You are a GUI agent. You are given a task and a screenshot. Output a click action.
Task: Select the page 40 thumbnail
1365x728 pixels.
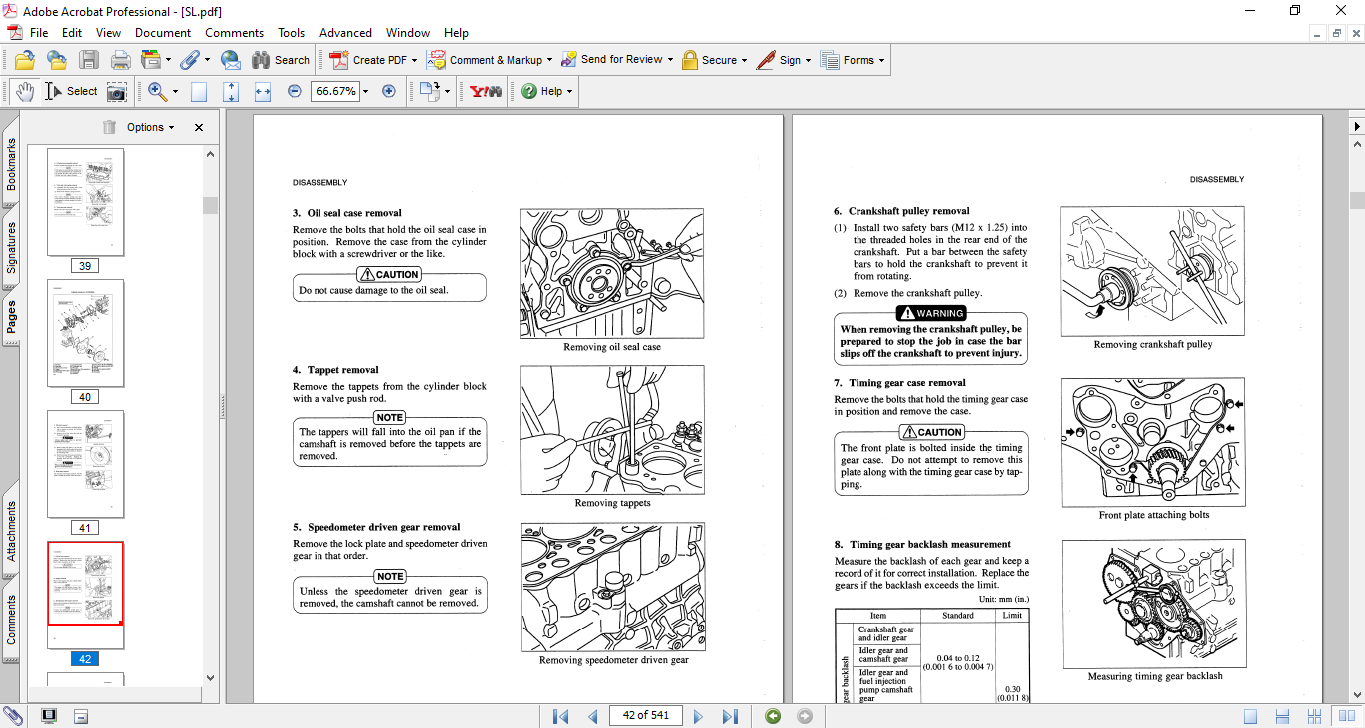coord(86,333)
